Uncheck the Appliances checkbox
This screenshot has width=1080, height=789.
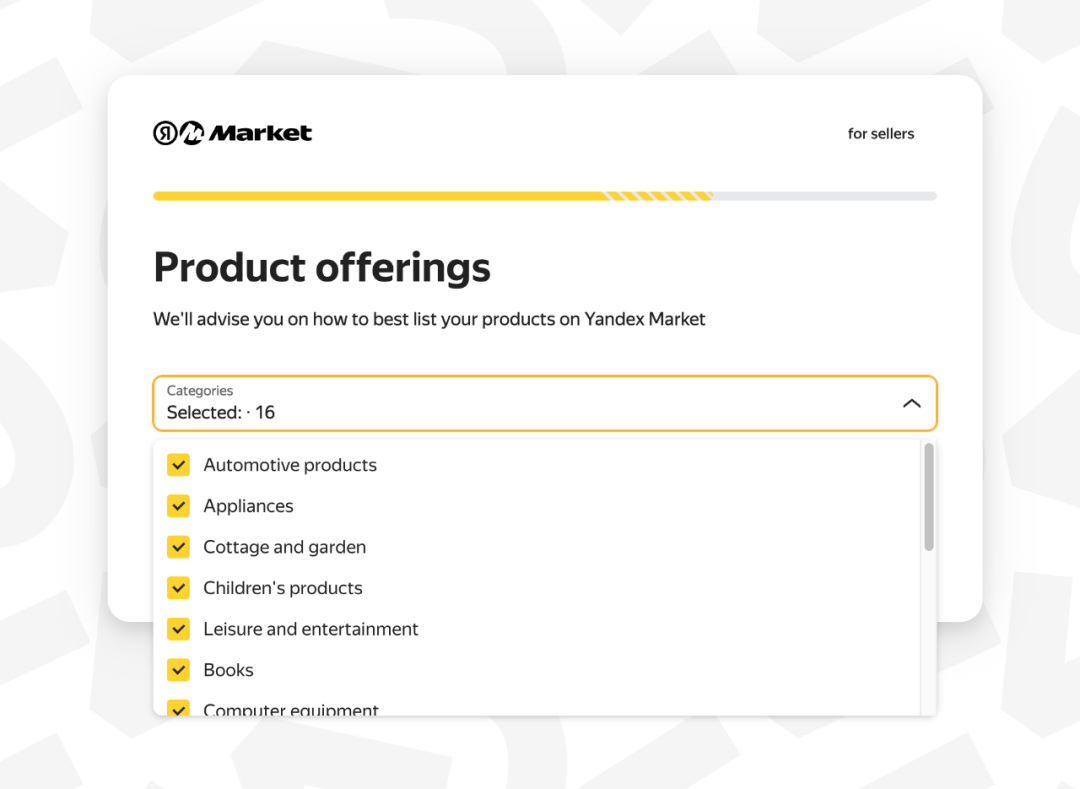click(x=179, y=506)
